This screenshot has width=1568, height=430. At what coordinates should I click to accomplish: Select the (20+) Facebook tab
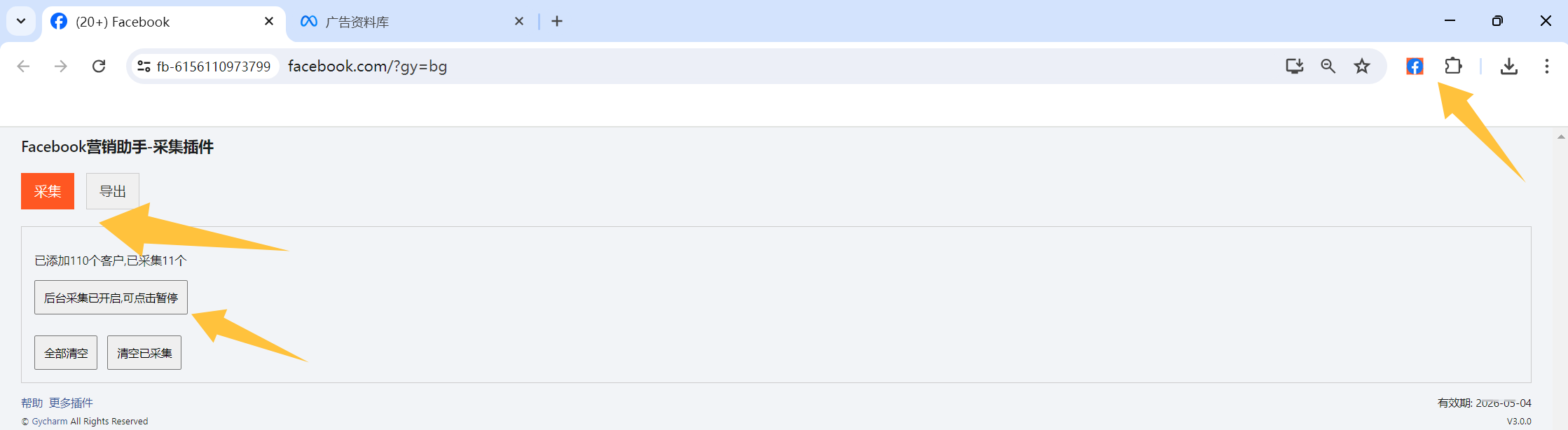[154, 22]
